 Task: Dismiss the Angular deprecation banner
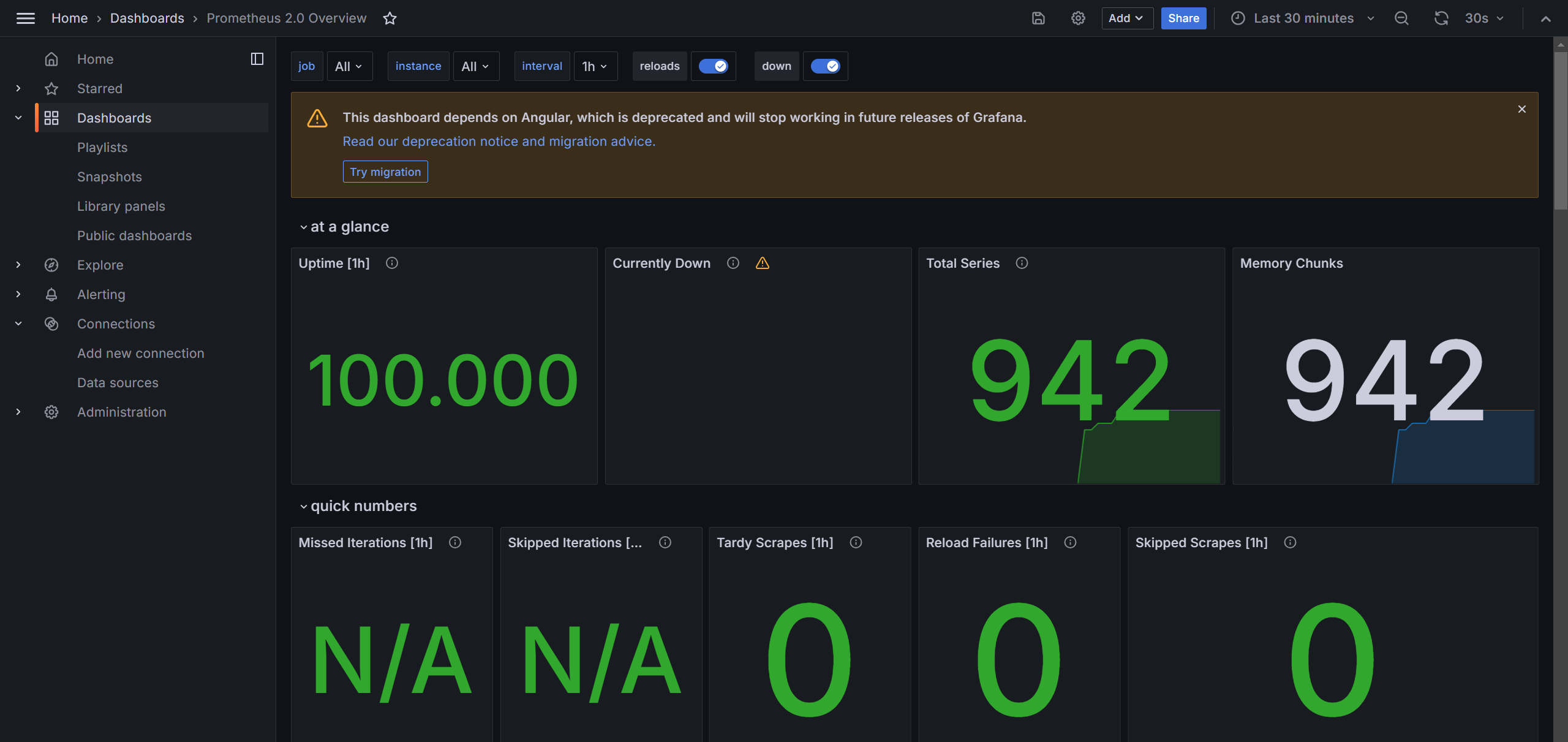[1522, 109]
